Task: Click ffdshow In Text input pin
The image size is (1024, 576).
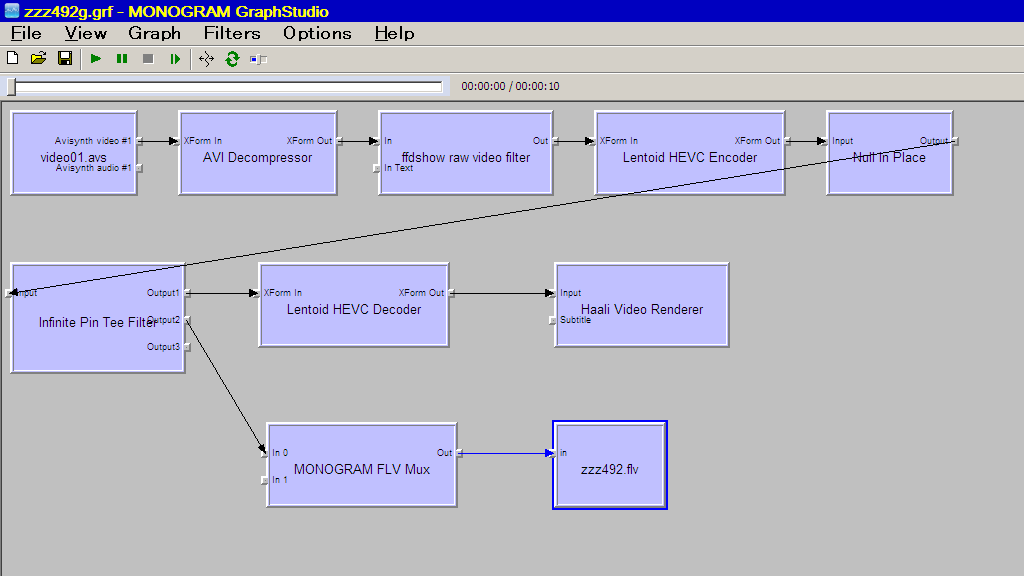Action: click(x=377, y=168)
